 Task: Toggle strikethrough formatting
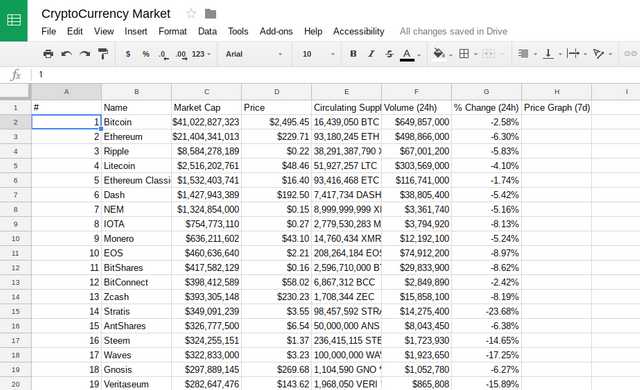click(x=389, y=54)
